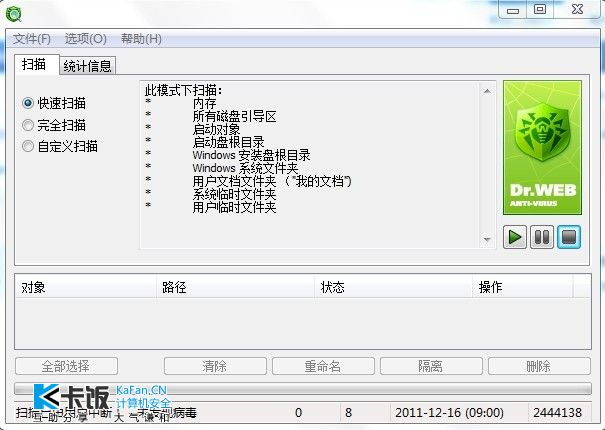Click the 系统临时文件夹 line

tap(235, 194)
